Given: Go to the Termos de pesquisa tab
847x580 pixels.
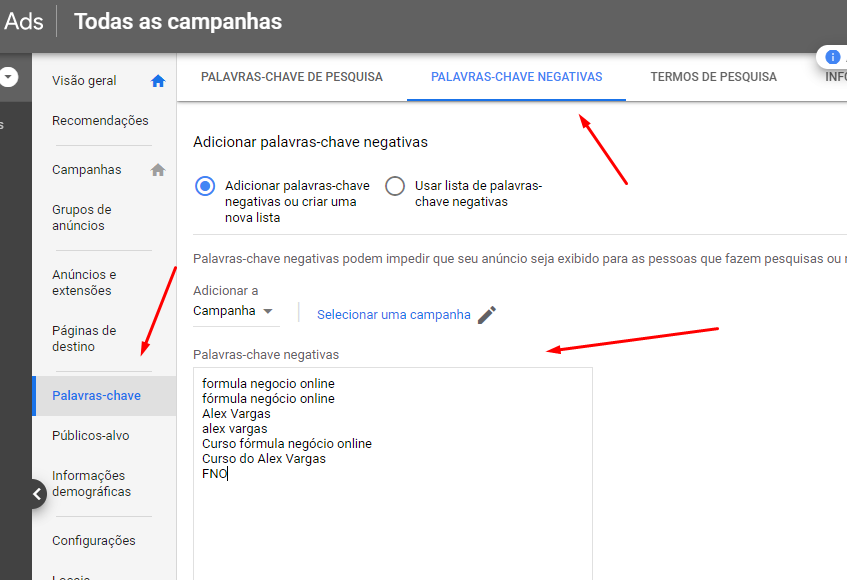Looking at the screenshot, I should (x=713, y=77).
